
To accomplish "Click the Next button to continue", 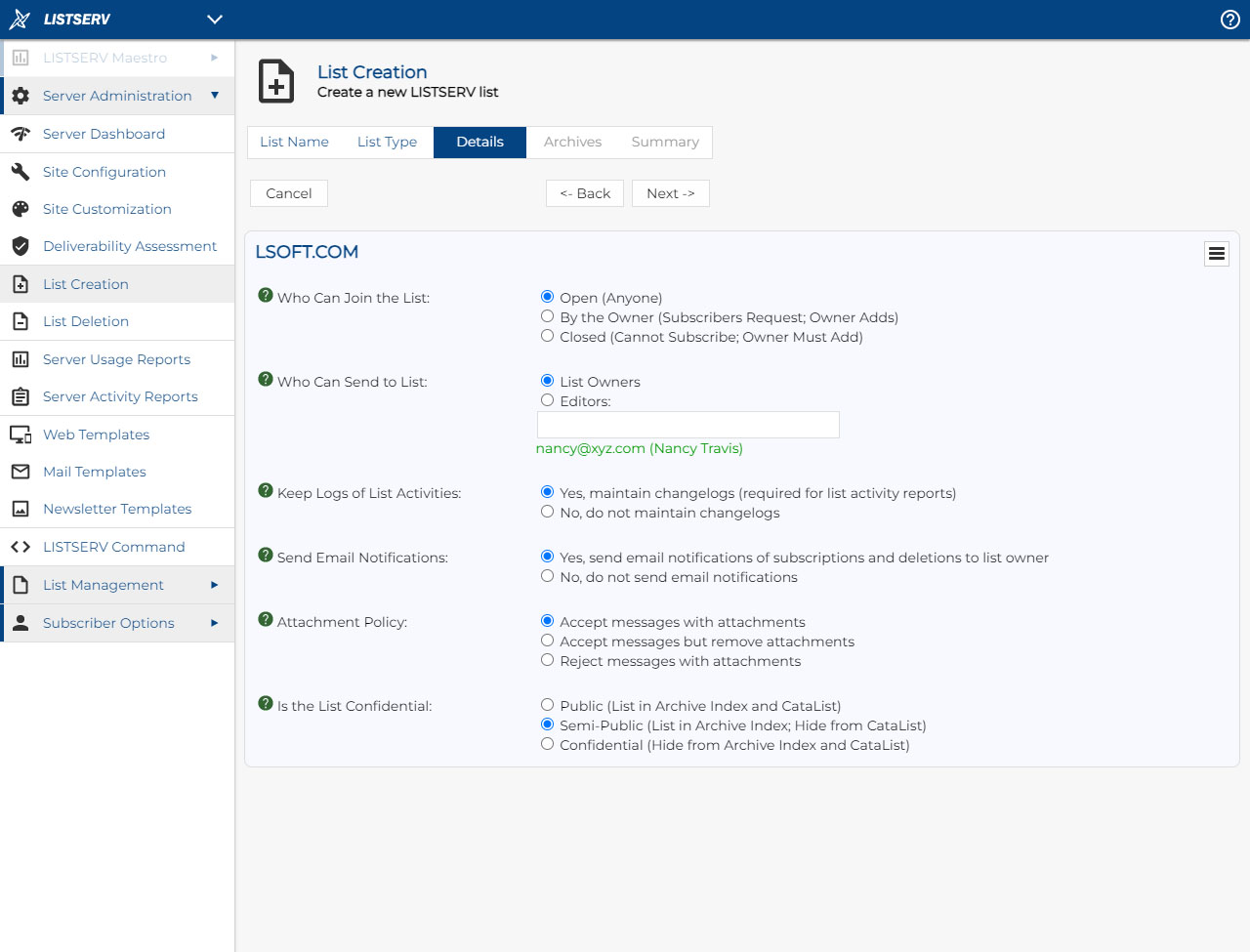I will (x=671, y=192).
